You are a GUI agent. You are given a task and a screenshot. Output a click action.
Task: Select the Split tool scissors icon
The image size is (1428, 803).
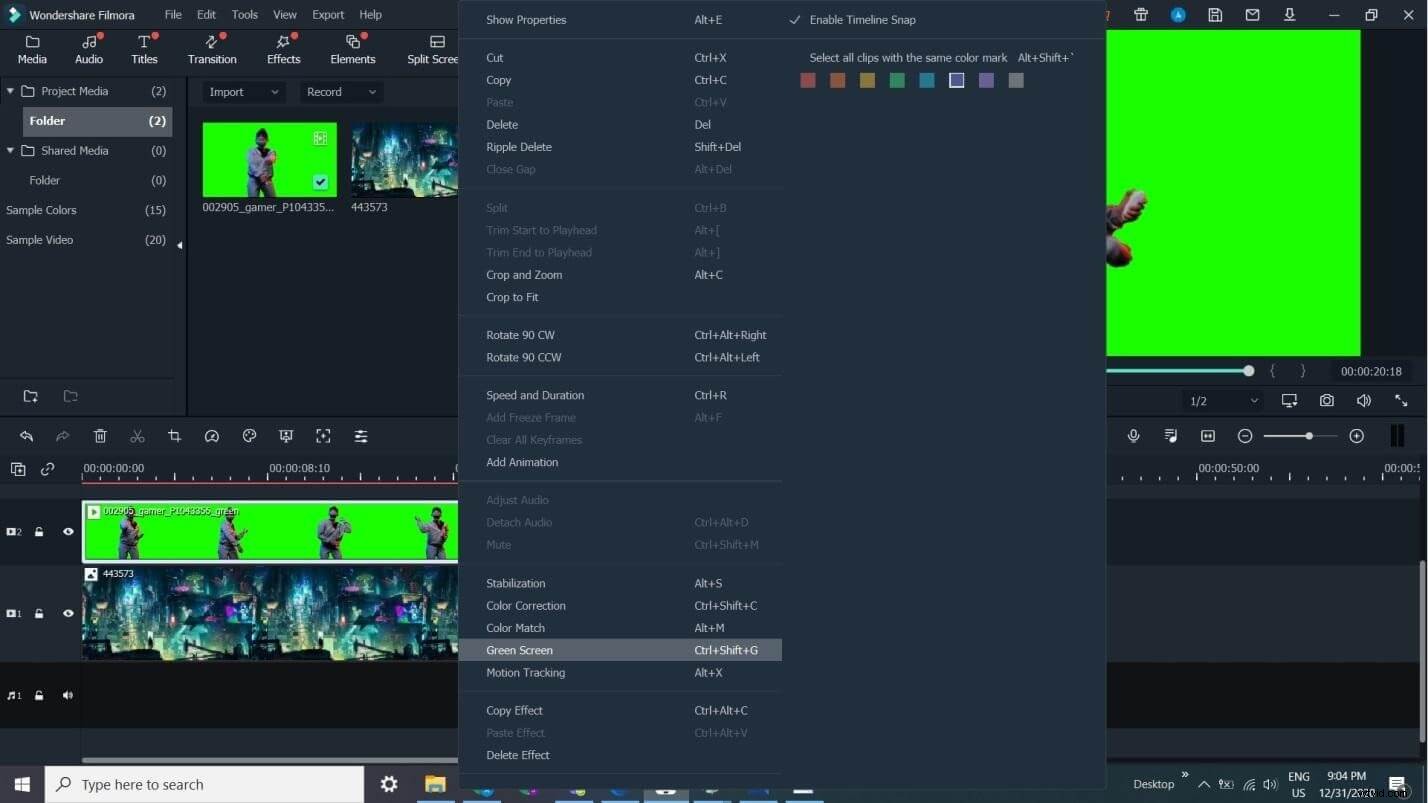pos(137,436)
